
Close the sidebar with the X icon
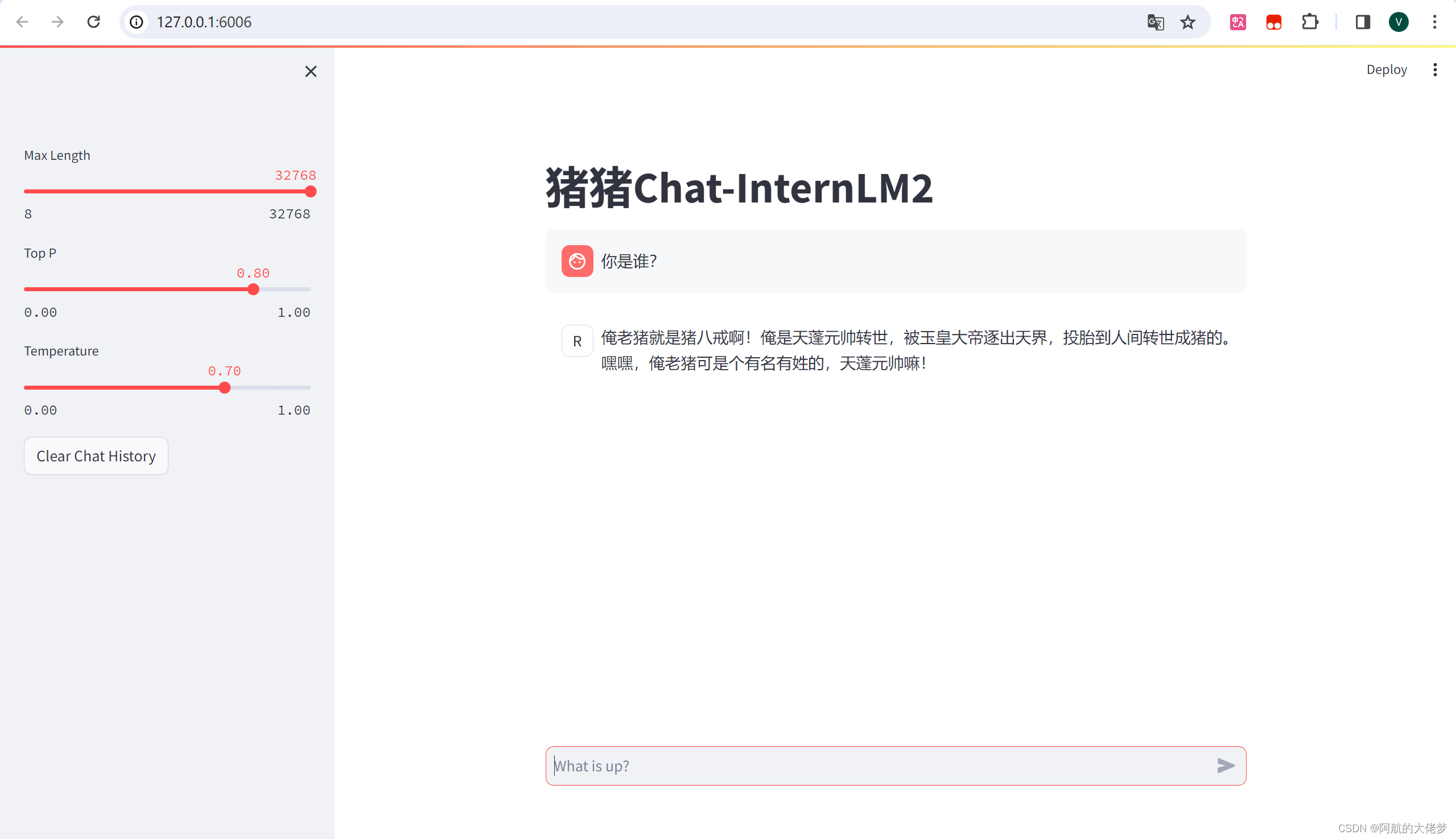311,72
